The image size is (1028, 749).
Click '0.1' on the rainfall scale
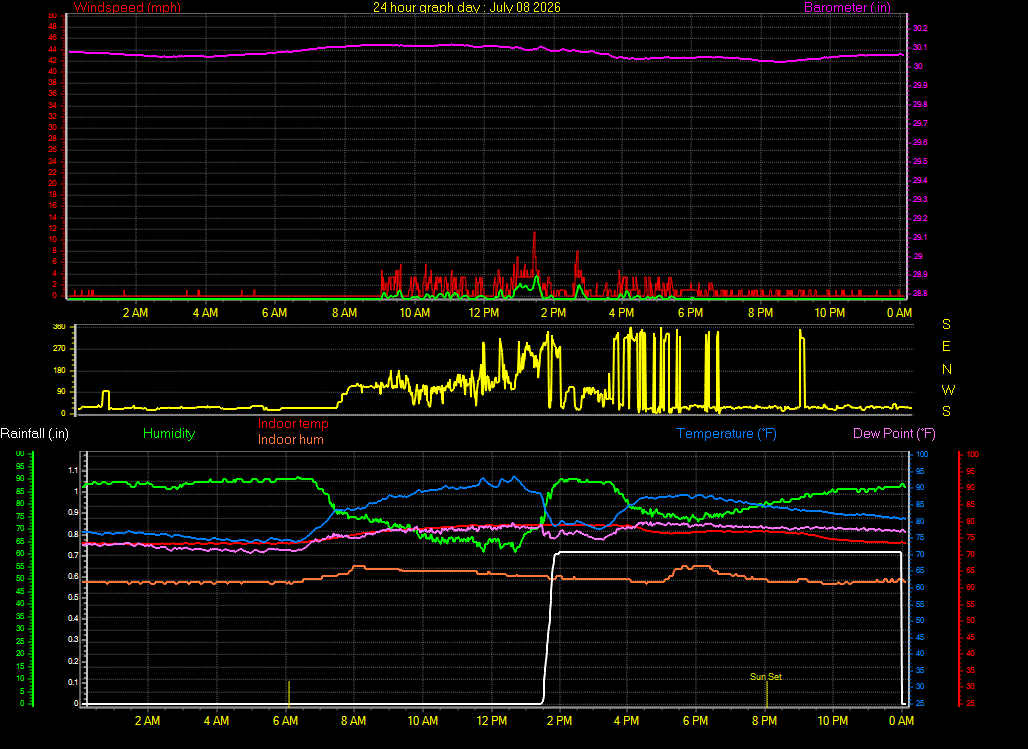point(71,682)
